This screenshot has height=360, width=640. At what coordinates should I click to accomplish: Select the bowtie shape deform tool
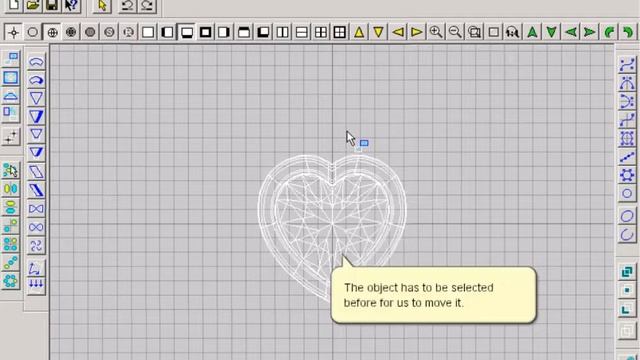point(36,209)
